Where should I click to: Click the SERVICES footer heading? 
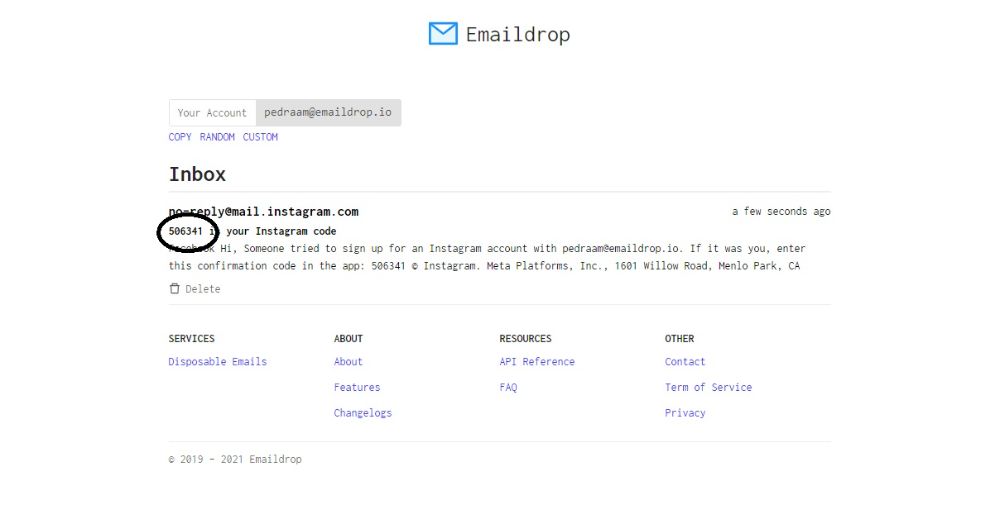point(191,338)
